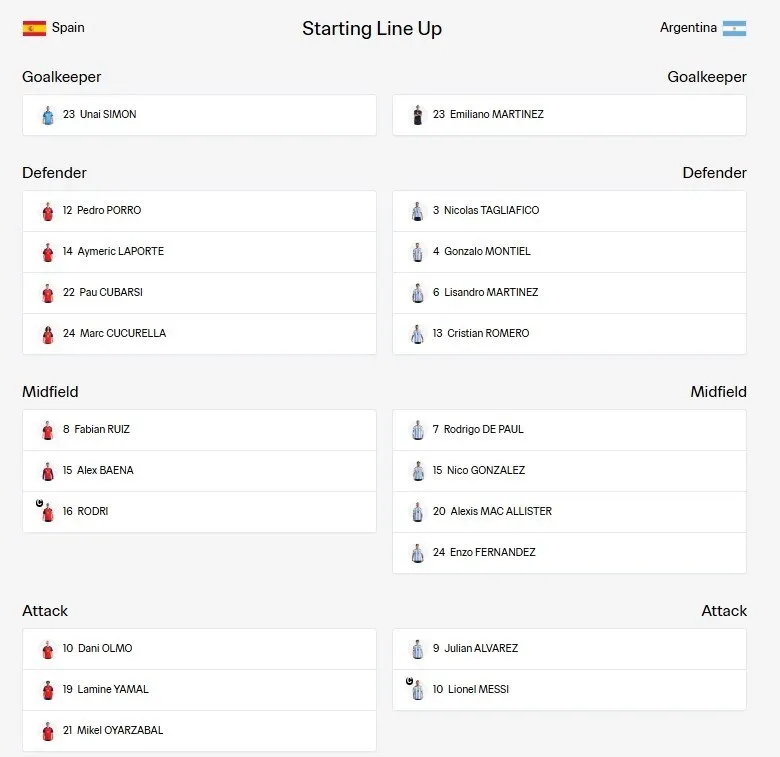Select Cristian ROMERO from Argentina's defenders

570,334
